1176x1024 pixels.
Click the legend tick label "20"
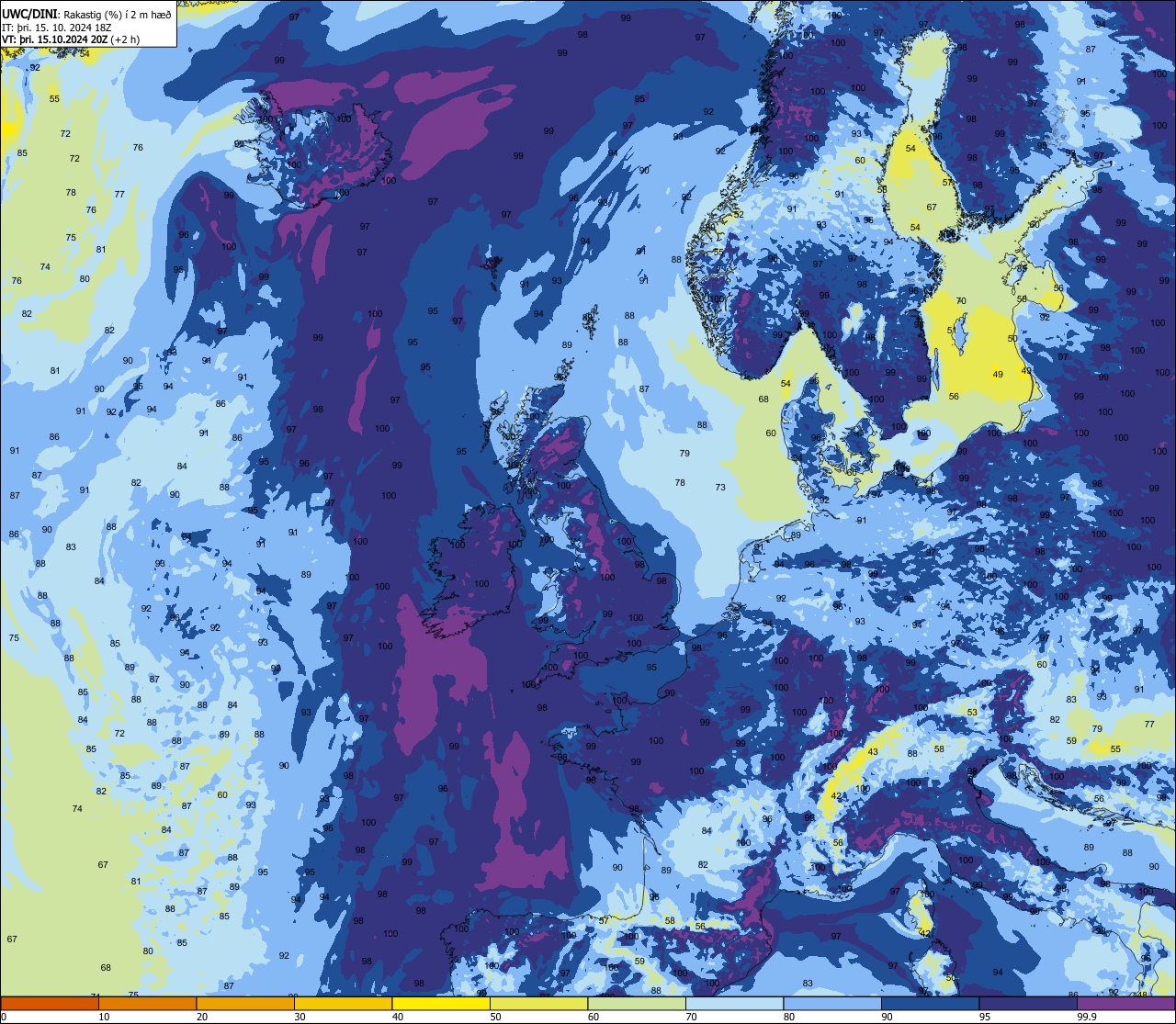pos(202,1017)
